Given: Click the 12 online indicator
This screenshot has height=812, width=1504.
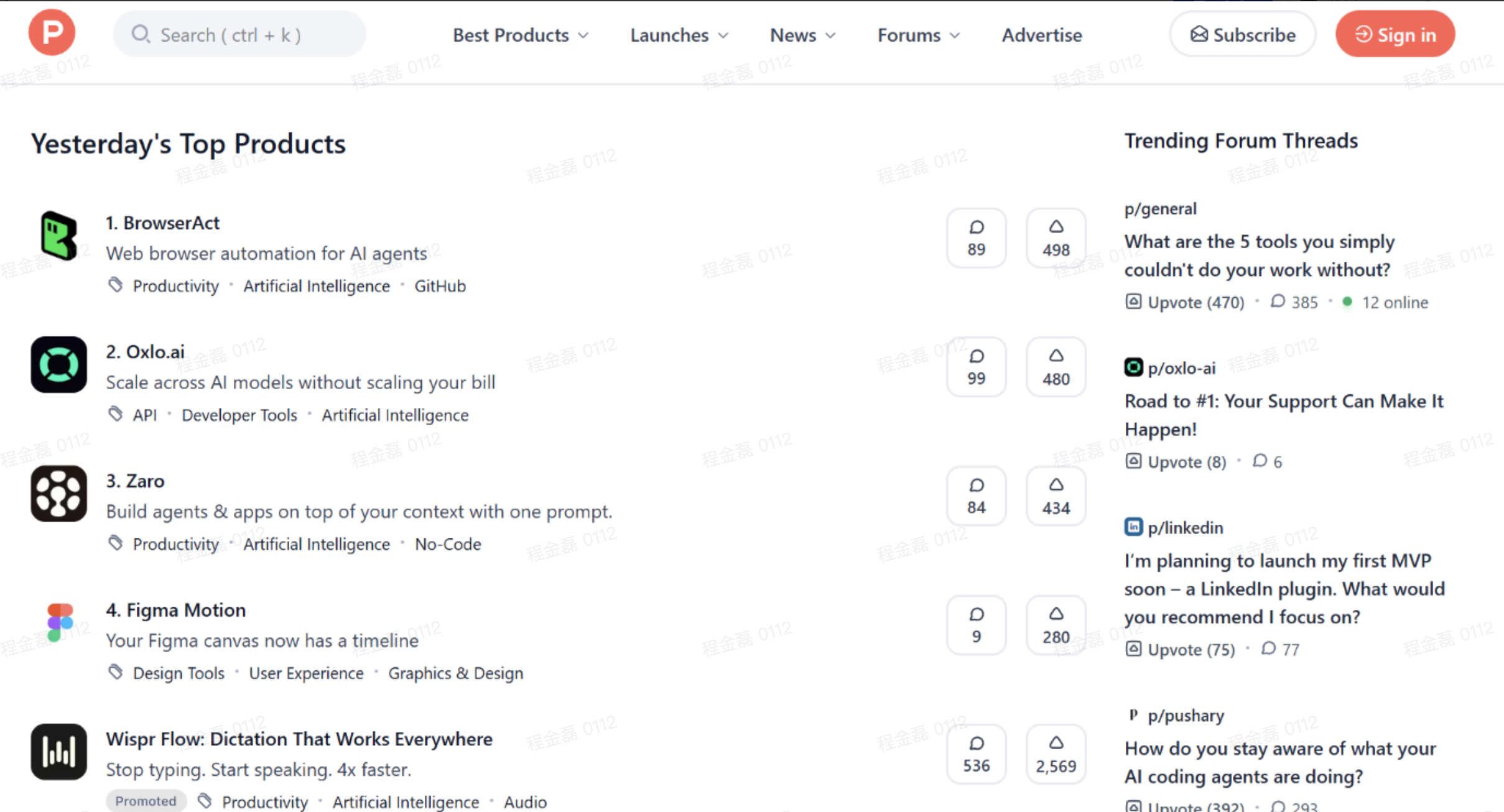Looking at the screenshot, I should tap(1385, 302).
